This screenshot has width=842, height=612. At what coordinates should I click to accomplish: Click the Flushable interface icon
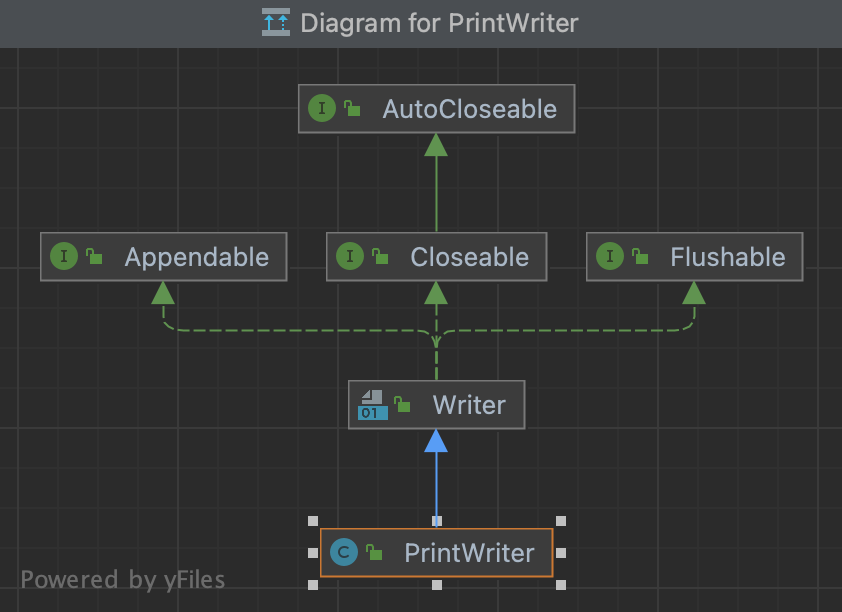point(610,257)
